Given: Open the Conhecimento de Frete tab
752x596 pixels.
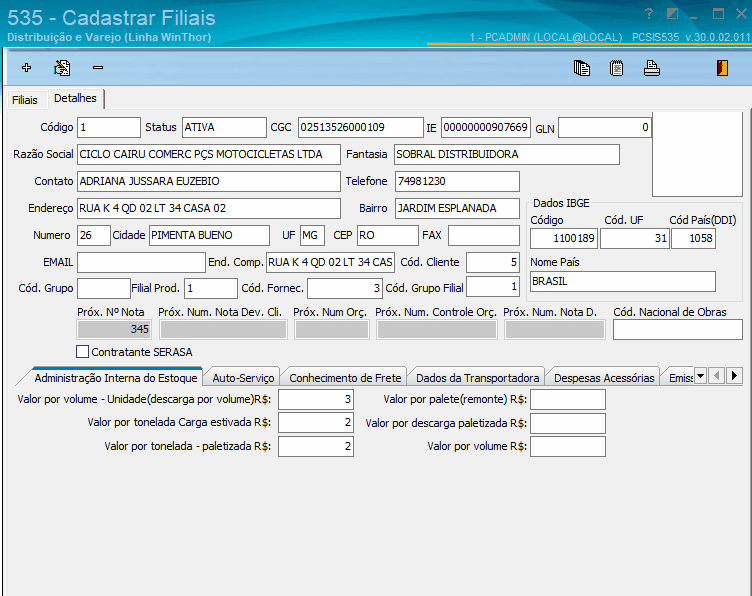Looking at the screenshot, I should (x=345, y=378).
